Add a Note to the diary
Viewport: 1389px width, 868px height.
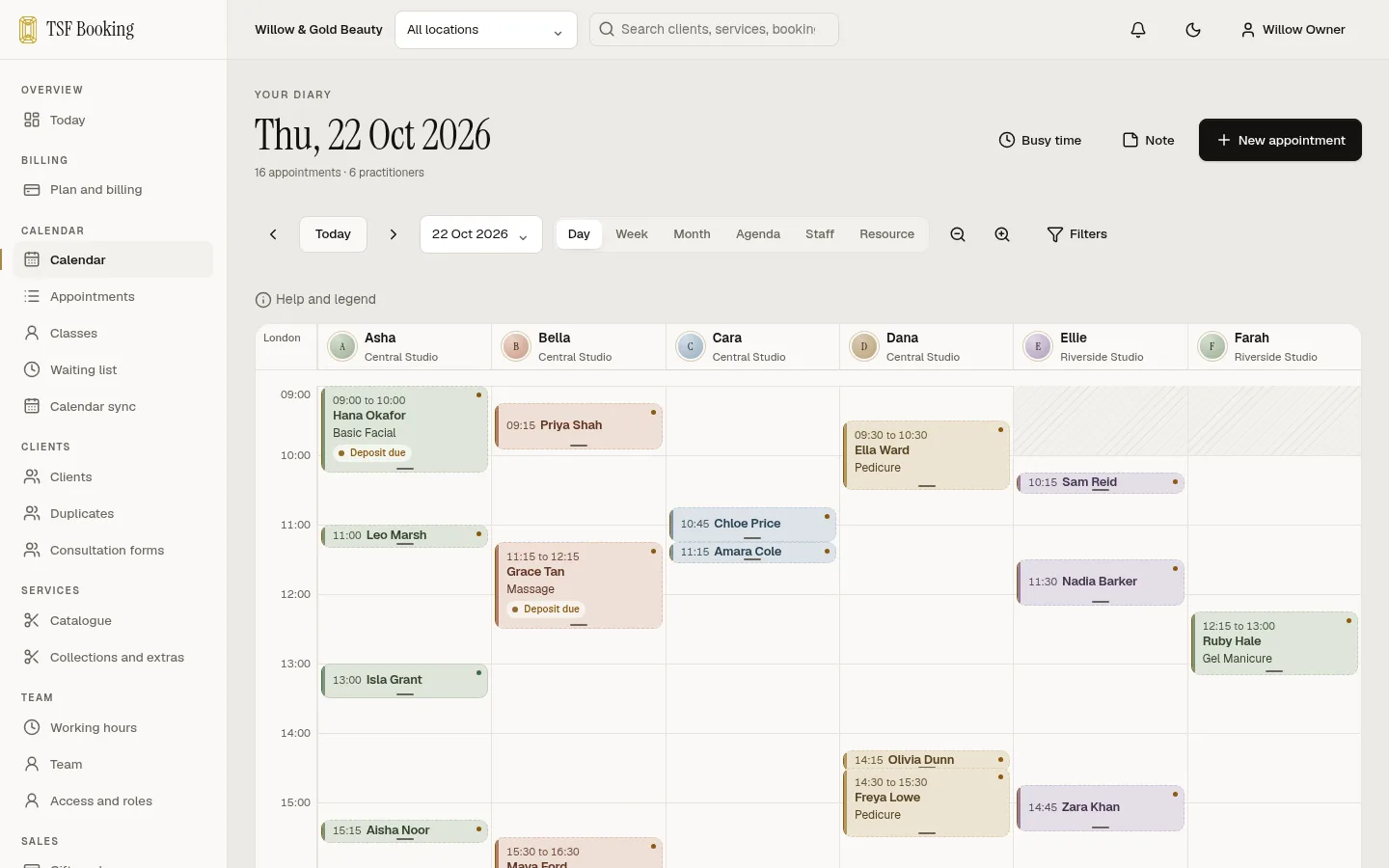click(x=1149, y=140)
